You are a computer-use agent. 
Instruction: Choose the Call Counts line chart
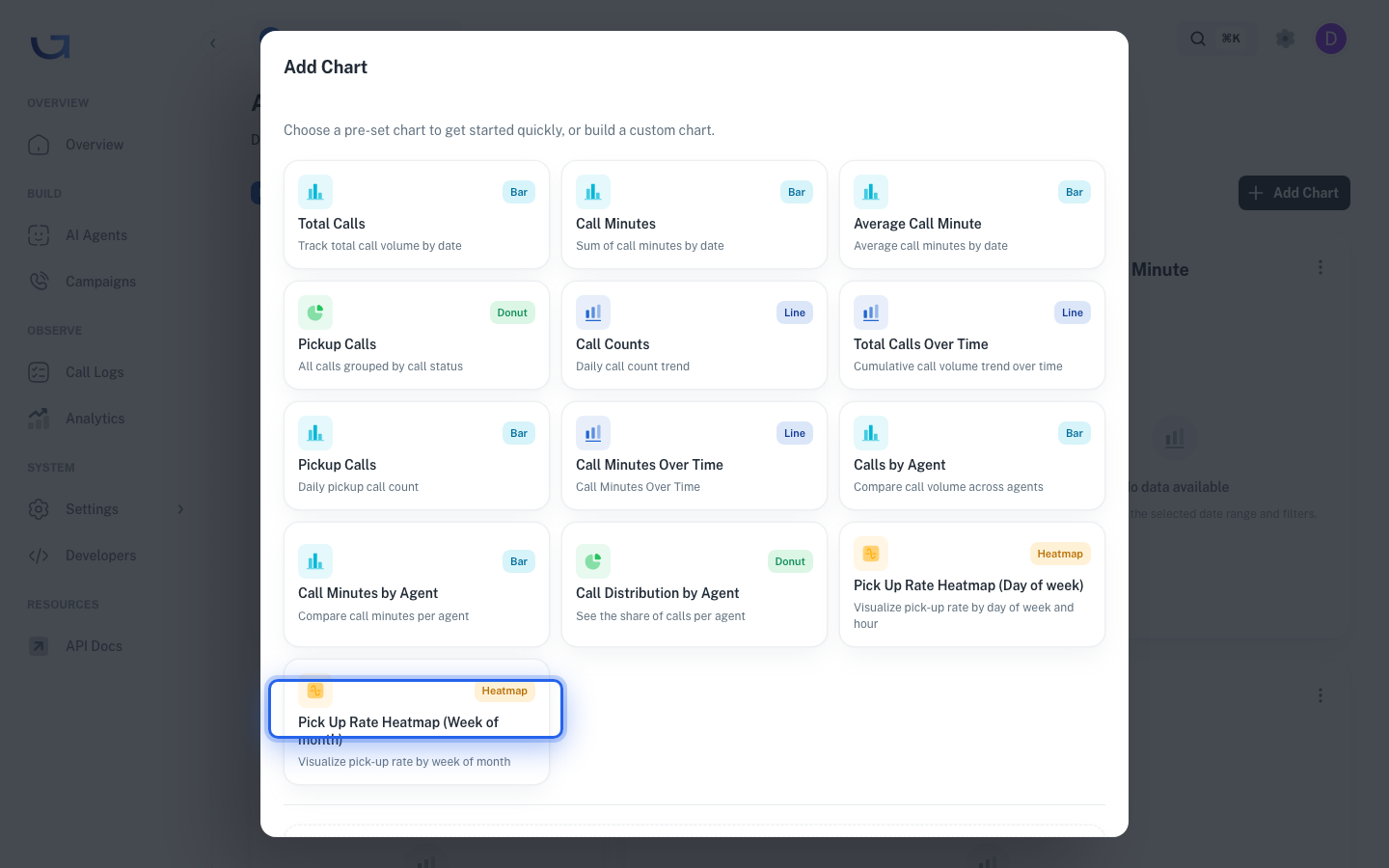(694, 335)
